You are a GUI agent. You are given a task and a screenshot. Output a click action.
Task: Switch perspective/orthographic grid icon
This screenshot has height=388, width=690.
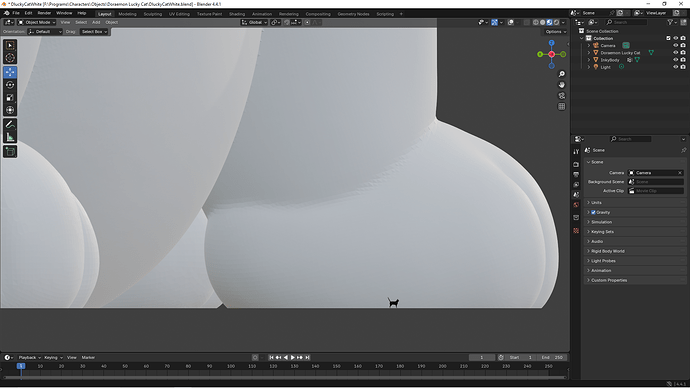[562, 106]
